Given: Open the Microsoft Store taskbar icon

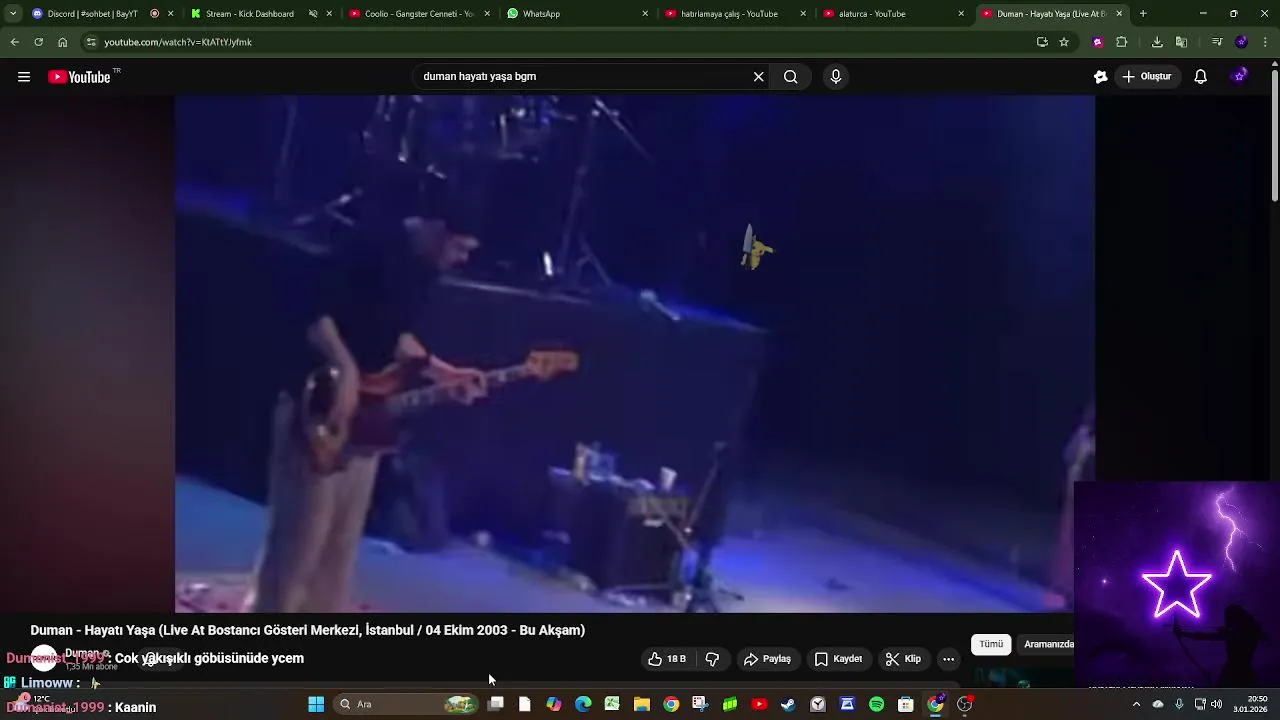Looking at the screenshot, I should pyautogui.click(x=905, y=704).
